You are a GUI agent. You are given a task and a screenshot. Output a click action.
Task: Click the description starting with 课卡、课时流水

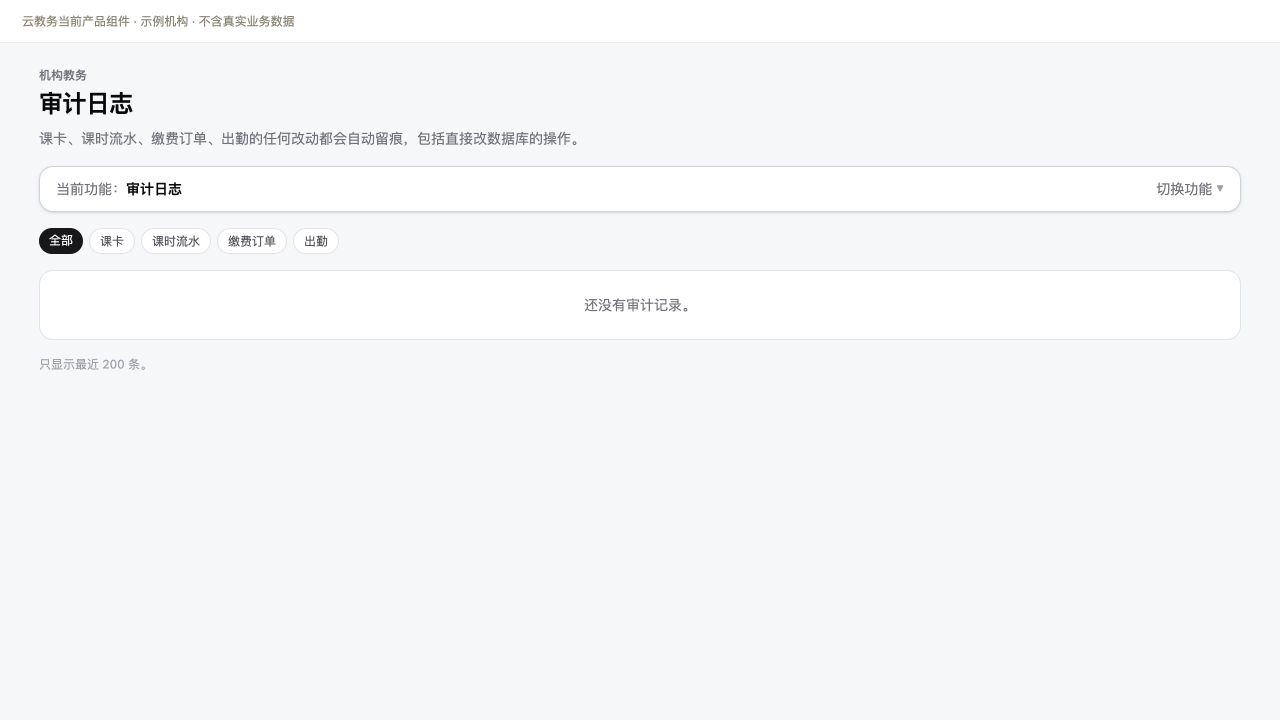pyautogui.click(x=312, y=139)
